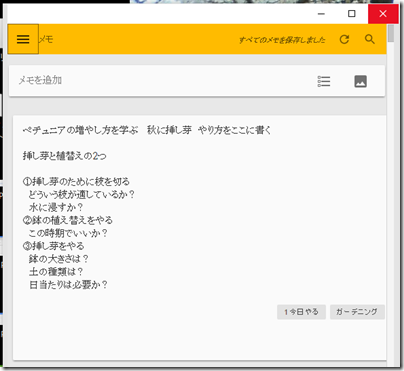Screen dimensions: 404x371
Task: Add a new image note icon
Action: coord(360,81)
